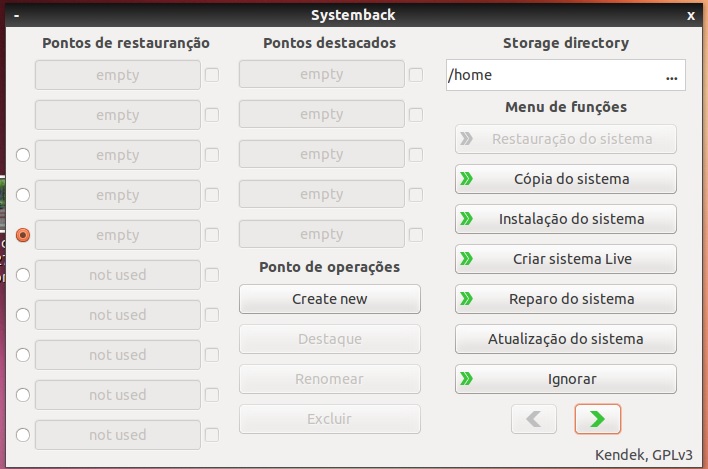Tick checkbox beside first 'not used' slot

coord(212,275)
